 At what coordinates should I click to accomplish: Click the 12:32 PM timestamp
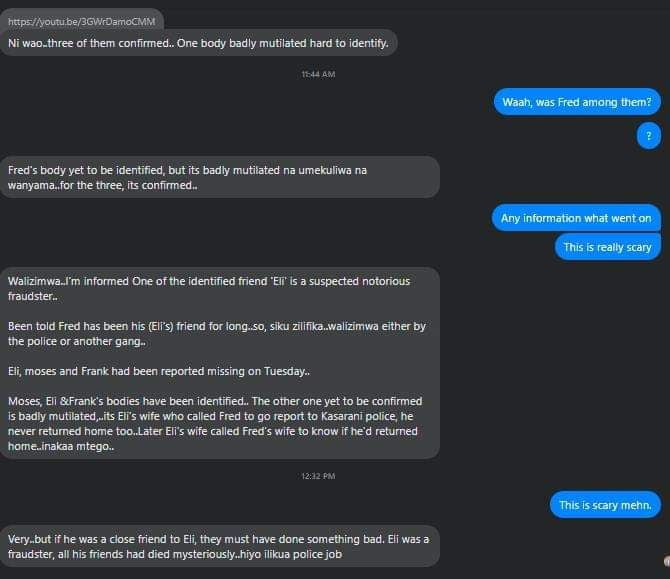click(318, 476)
